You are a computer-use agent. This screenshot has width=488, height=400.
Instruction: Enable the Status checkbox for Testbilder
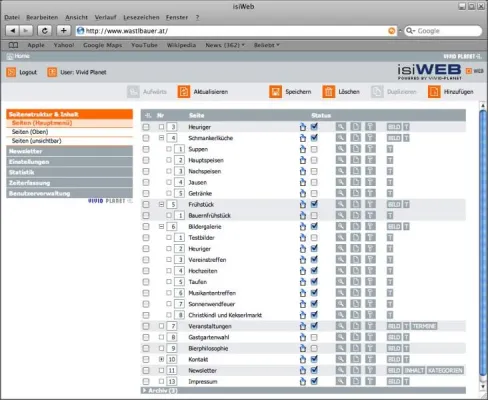tap(314, 238)
